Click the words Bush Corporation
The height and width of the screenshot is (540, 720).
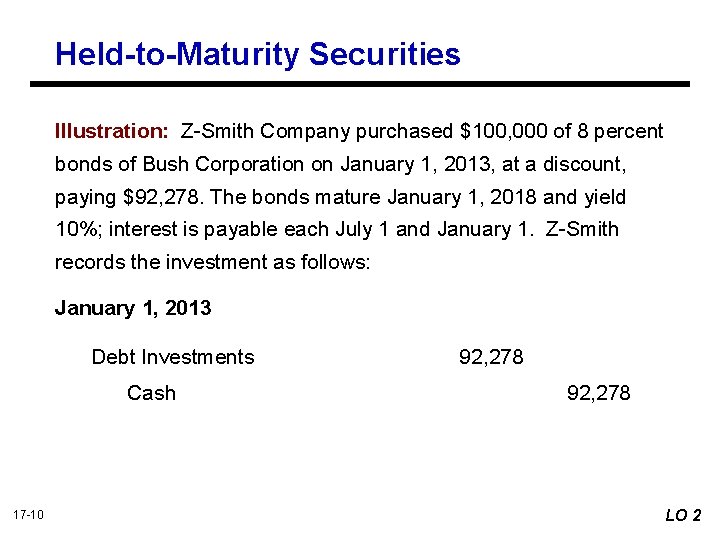(x=223, y=164)
